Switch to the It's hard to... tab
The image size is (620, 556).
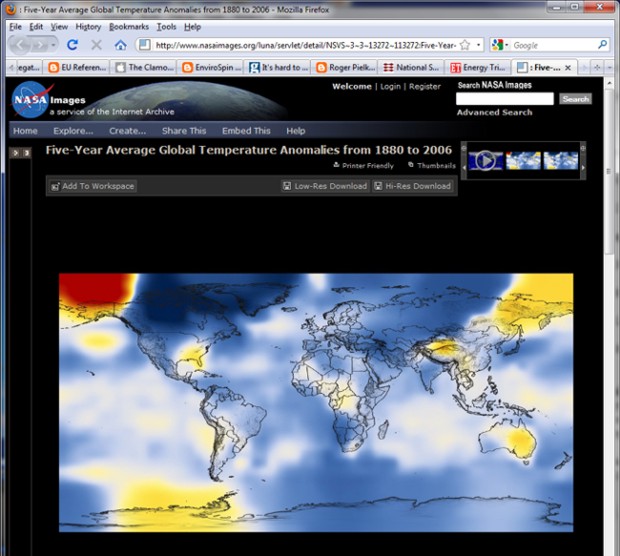tap(278, 67)
